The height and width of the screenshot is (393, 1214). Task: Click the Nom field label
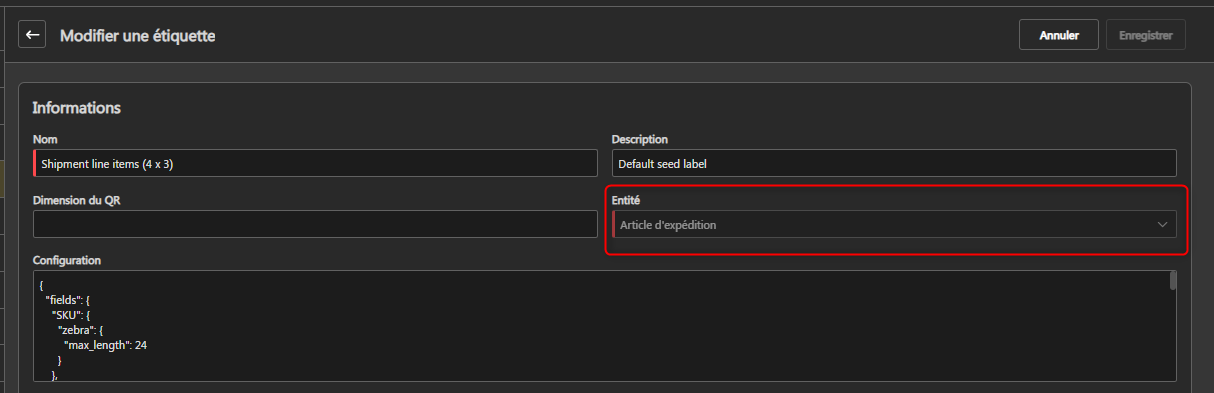click(45, 139)
